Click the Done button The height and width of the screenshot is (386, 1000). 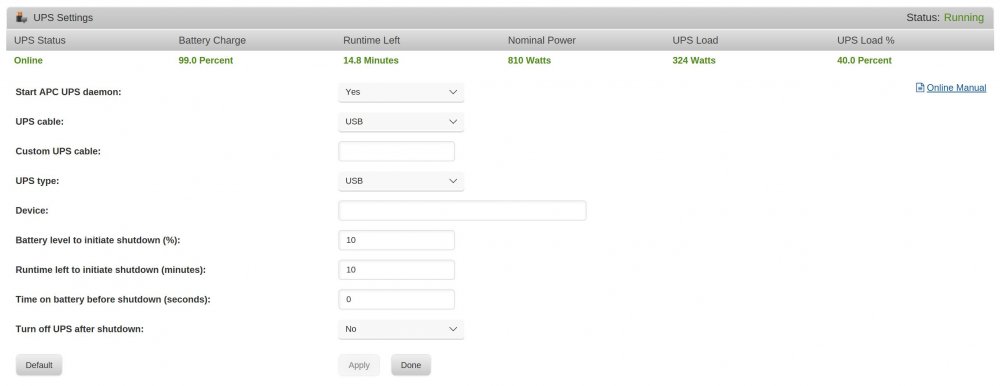point(411,365)
